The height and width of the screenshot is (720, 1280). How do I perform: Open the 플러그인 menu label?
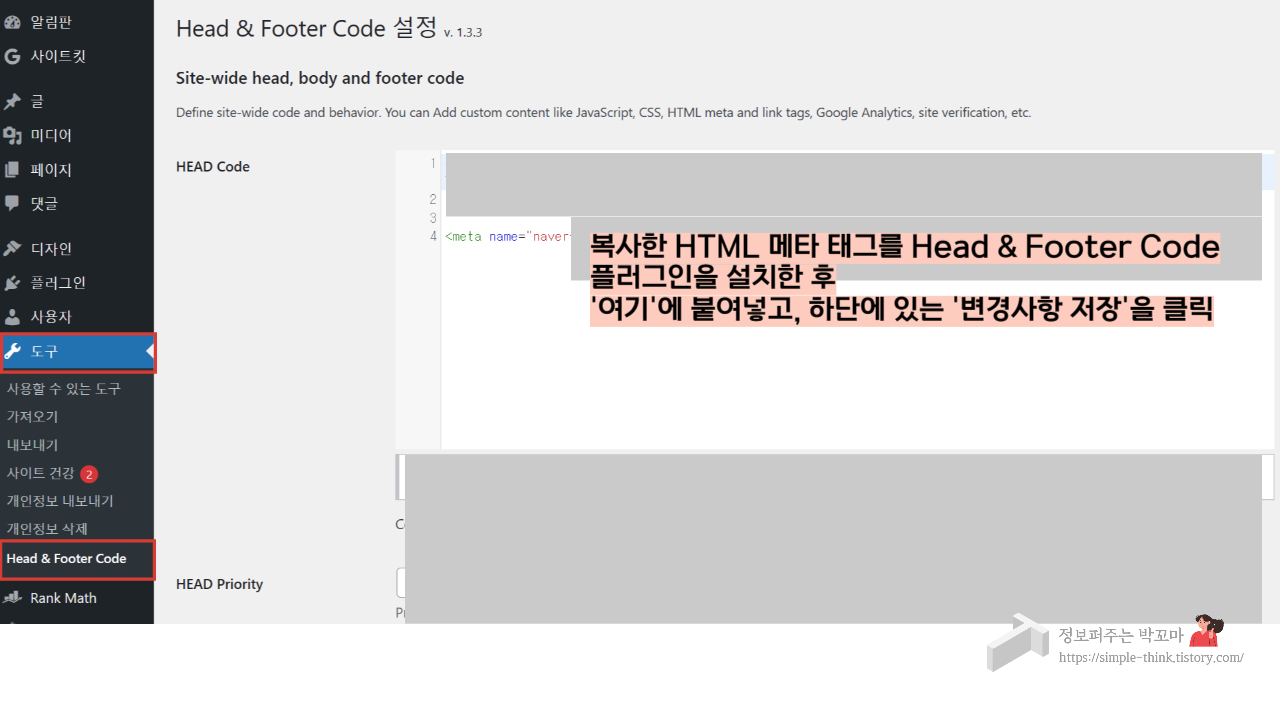pos(58,282)
